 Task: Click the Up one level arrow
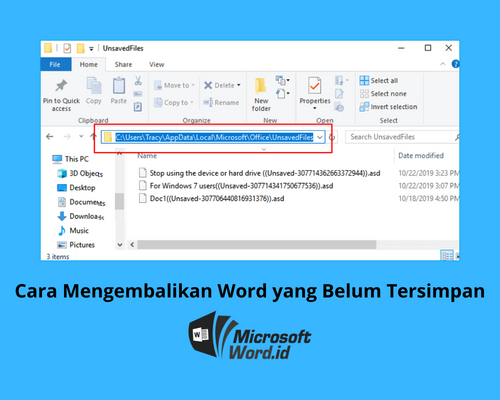[x=93, y=136]
